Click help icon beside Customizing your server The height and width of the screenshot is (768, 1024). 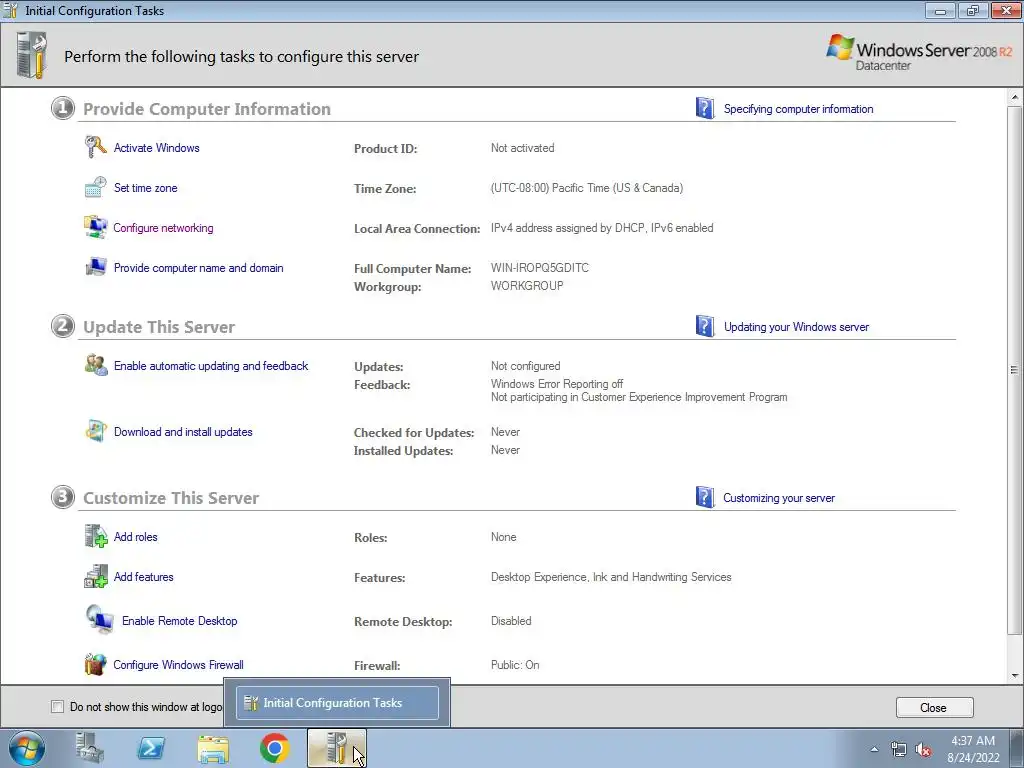(705, 497)
